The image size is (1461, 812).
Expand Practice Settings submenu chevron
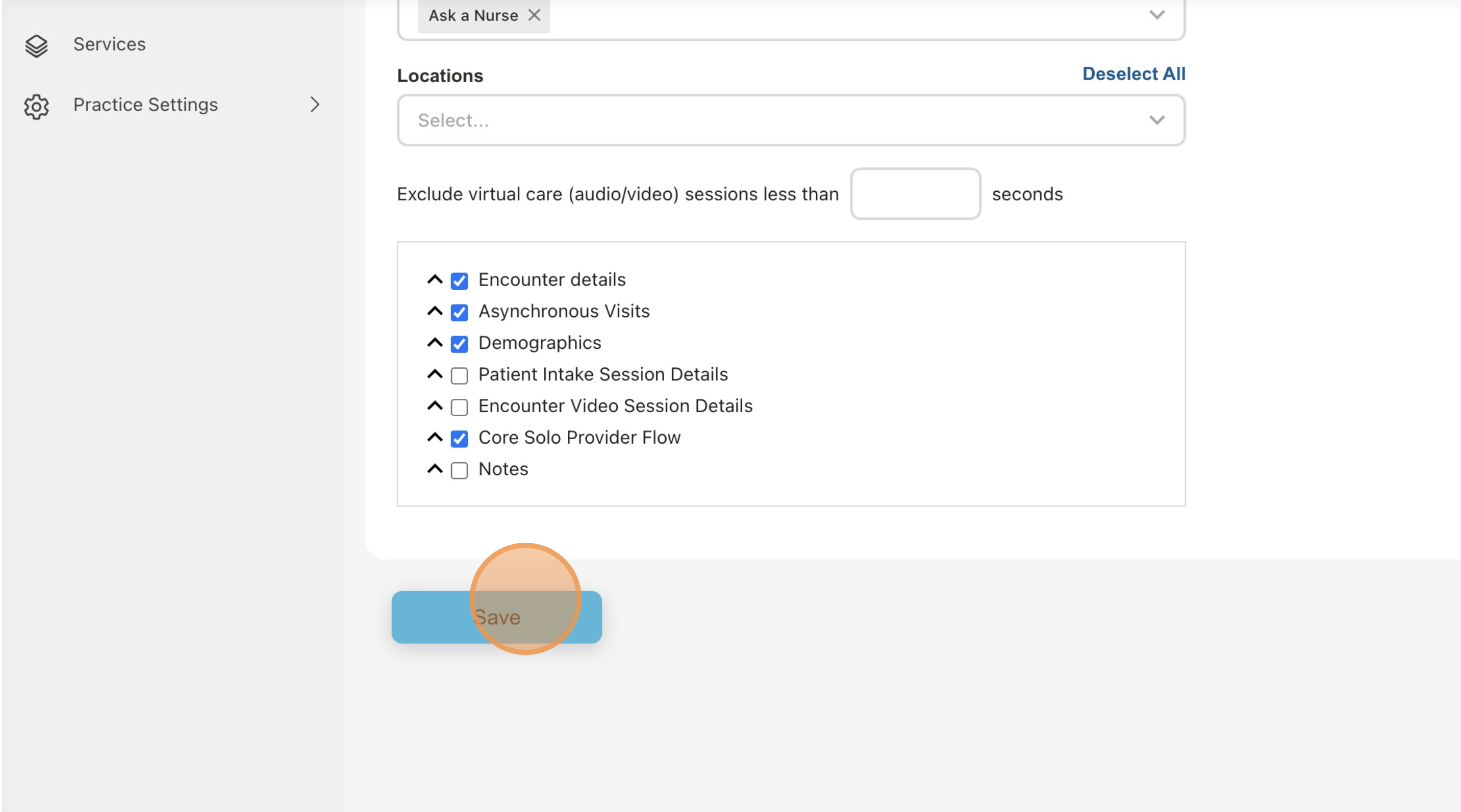[315, 105]
